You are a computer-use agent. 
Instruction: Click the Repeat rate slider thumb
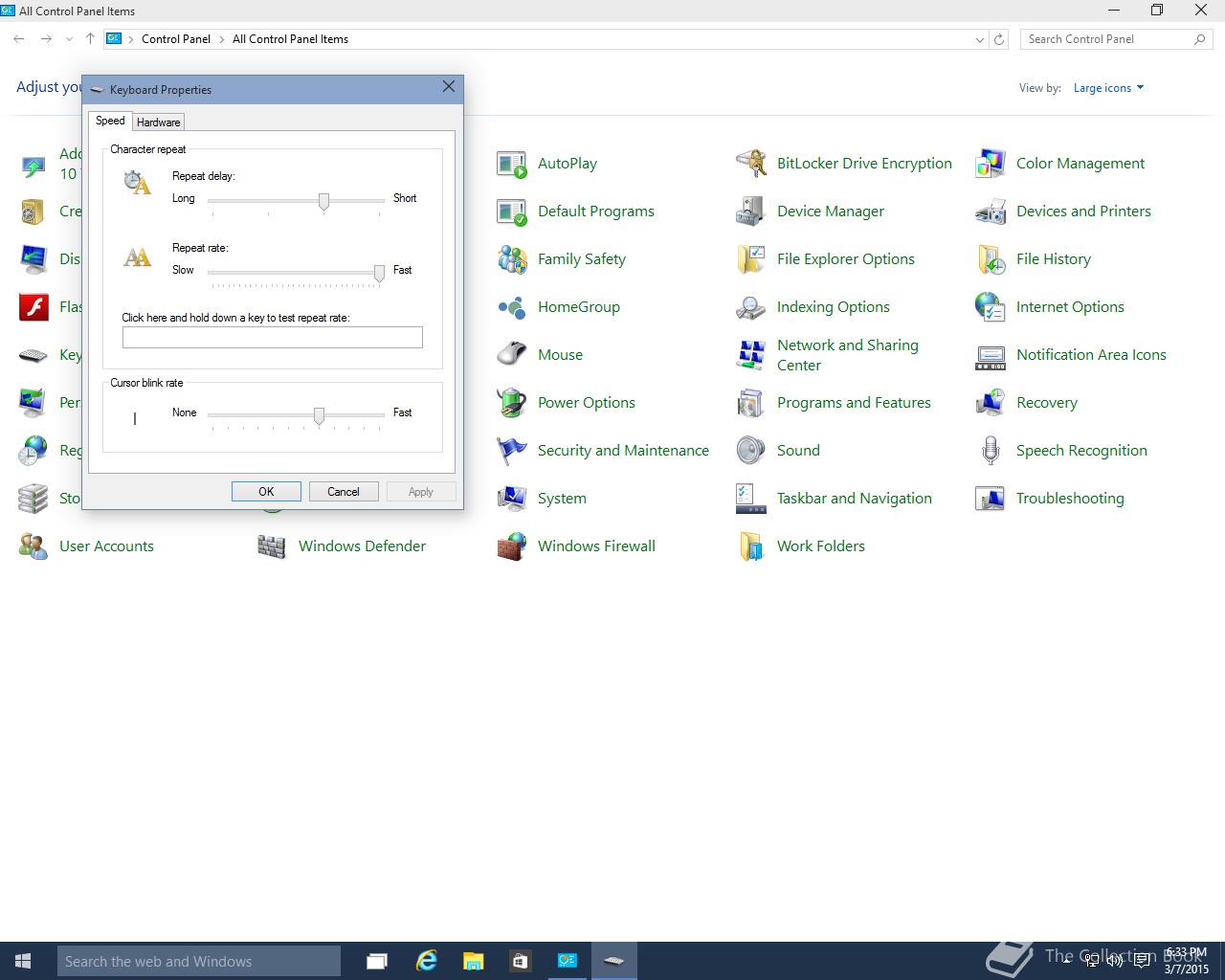pyautogui.click(x=379, y=274)
